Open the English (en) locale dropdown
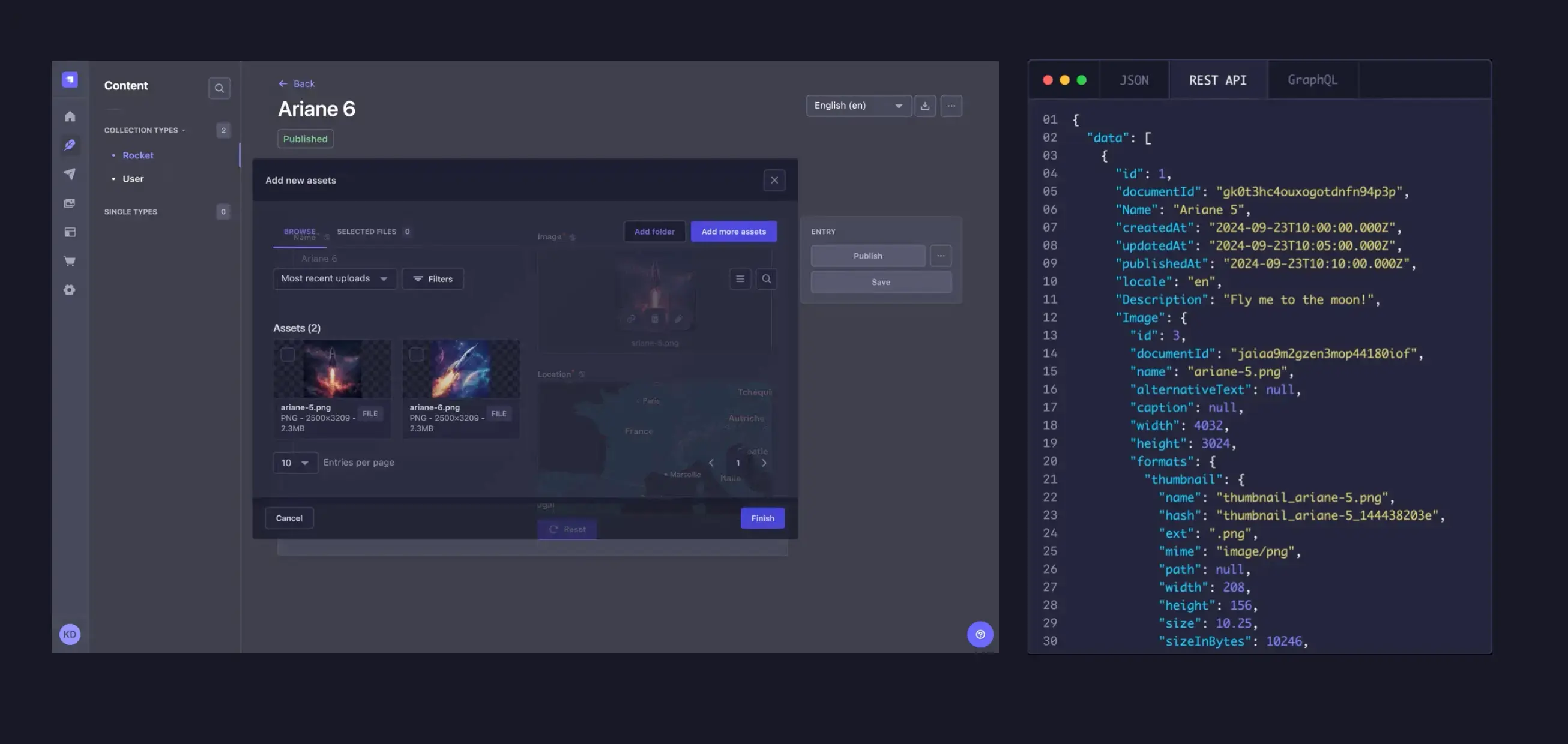 pos(859,106)
